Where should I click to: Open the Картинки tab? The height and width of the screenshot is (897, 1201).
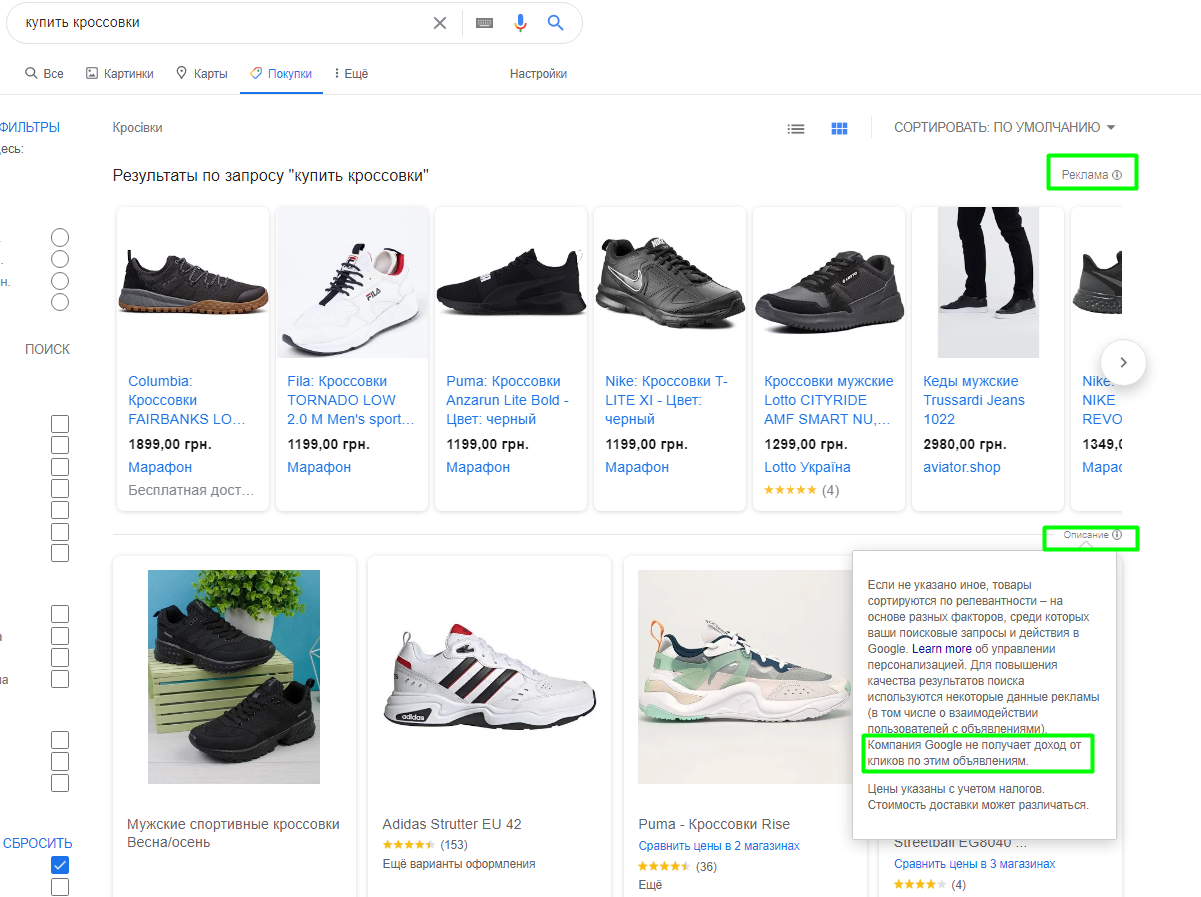[x=120, y=74]
